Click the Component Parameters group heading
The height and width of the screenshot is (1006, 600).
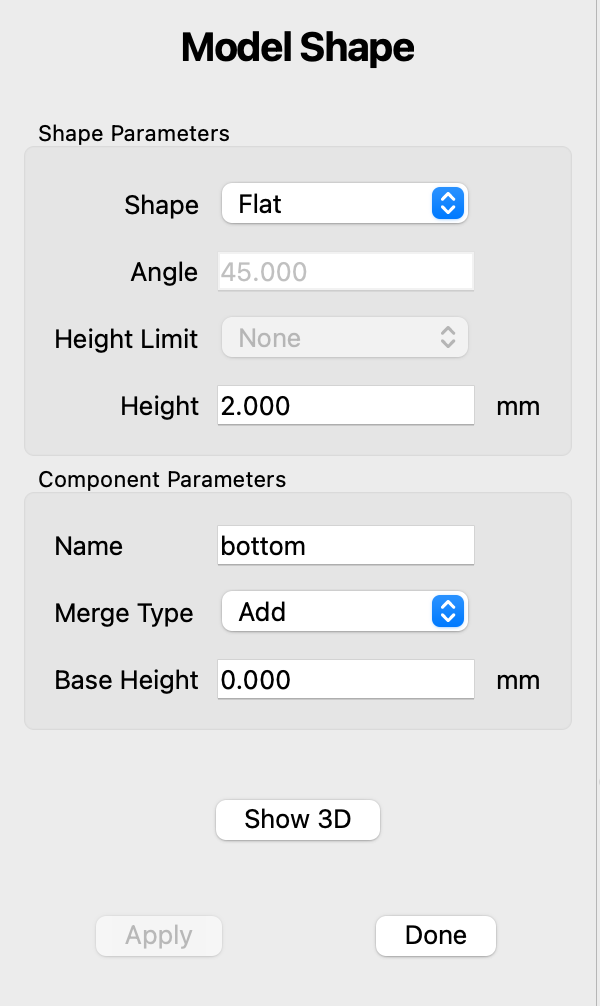tap(162, 479)
